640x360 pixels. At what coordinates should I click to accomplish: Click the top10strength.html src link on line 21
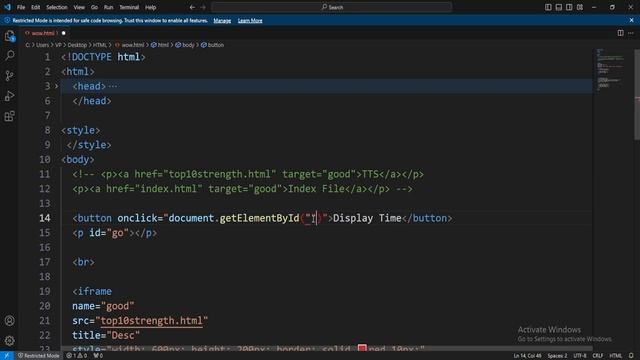click(x=151, y=321)
